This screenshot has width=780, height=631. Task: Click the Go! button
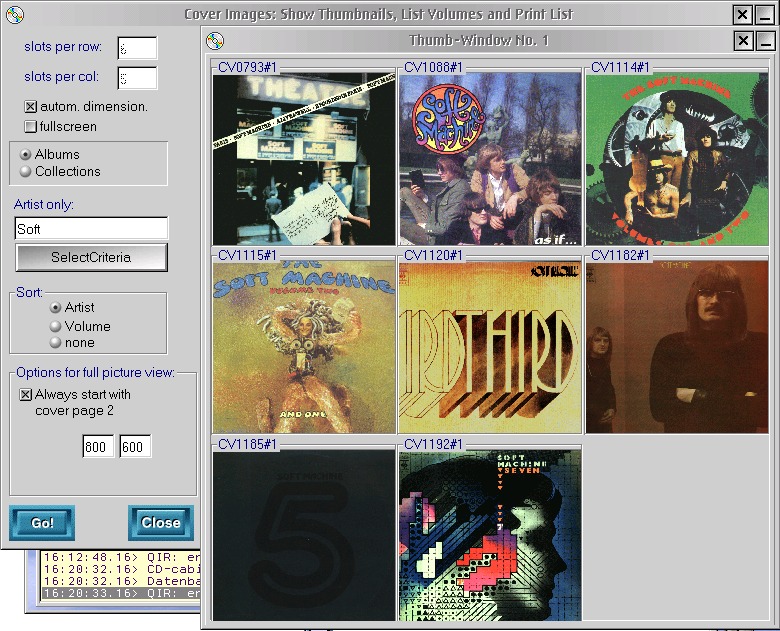point(42,523)
